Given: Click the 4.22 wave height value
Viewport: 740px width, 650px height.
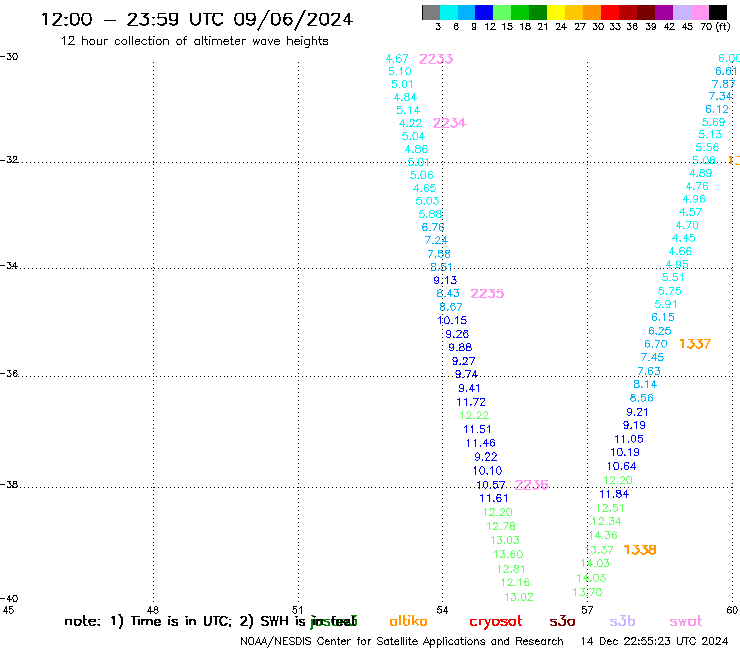Looking at the screenshot, I should pos(410,123).
